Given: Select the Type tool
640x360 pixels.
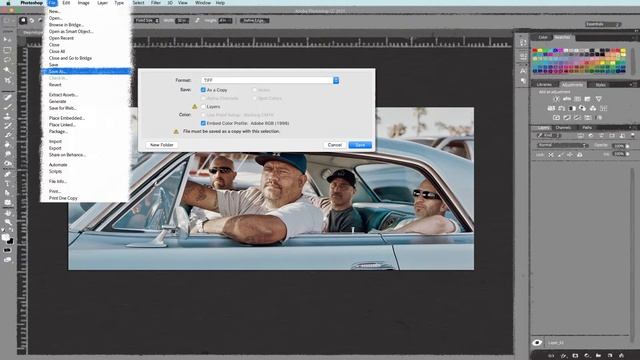Looking at the screenshot, I should pos(7,184).
